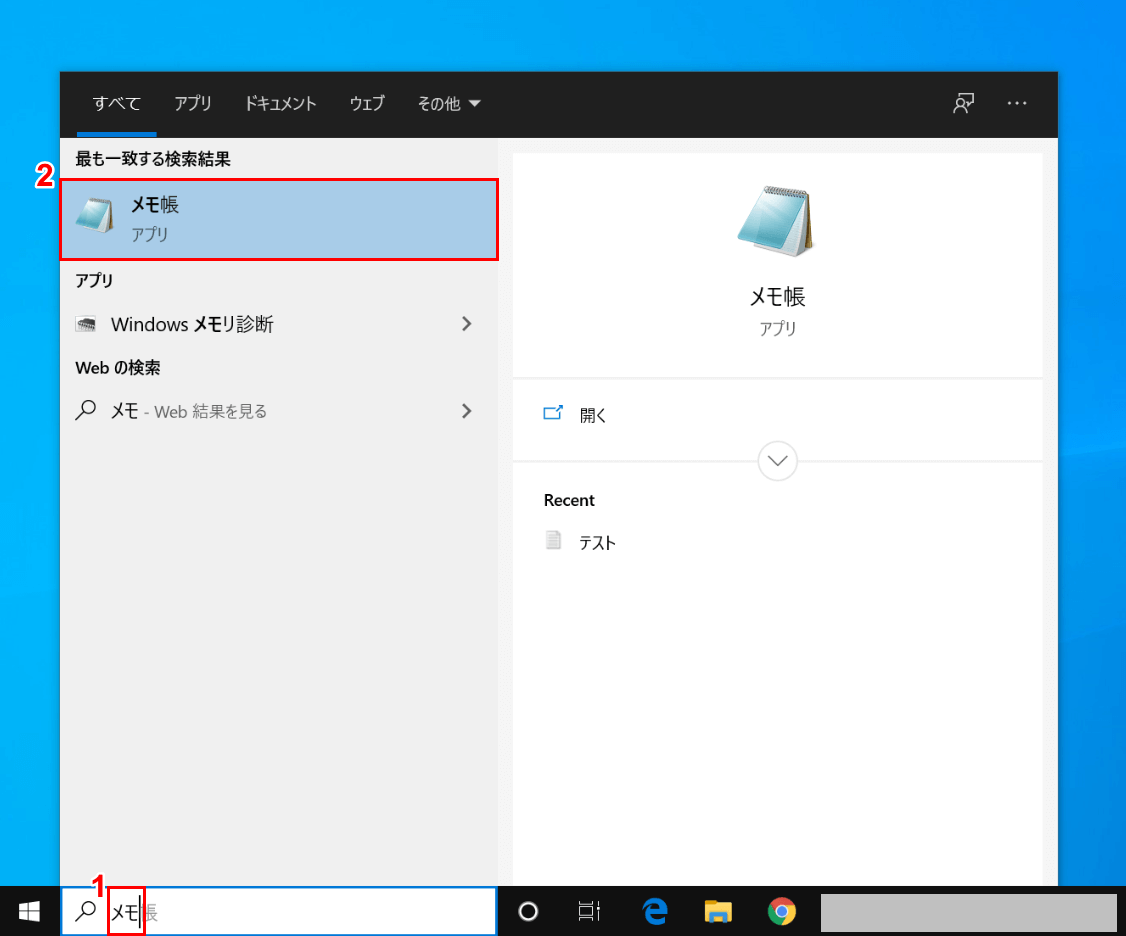1126x936 pixels.
Task: Expand Windows メモリ診断 result arrow
Action: pyautogui.click(x=467, y=324)
